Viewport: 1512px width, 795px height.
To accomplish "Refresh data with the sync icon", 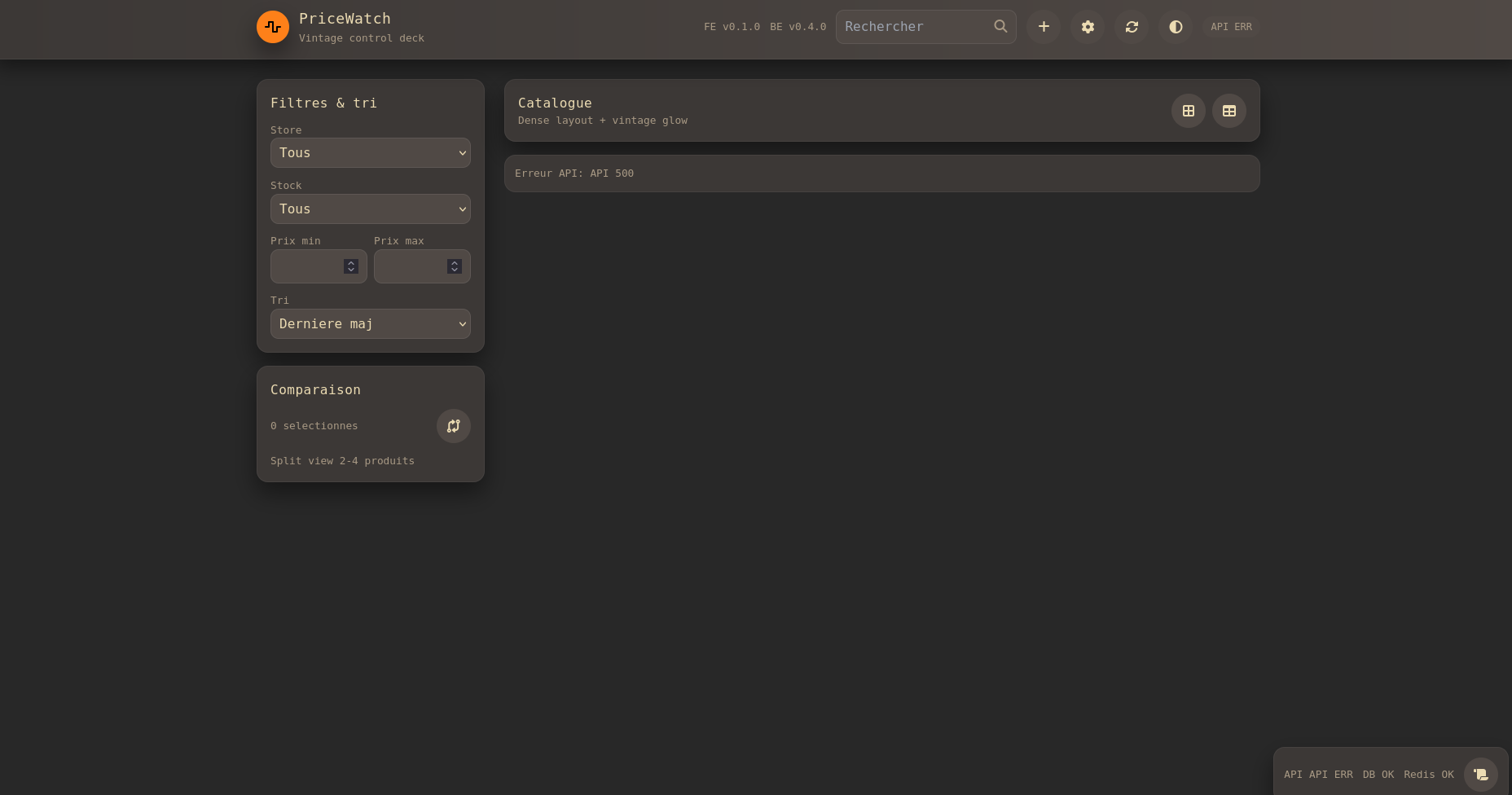I will tap(1132, 27).
